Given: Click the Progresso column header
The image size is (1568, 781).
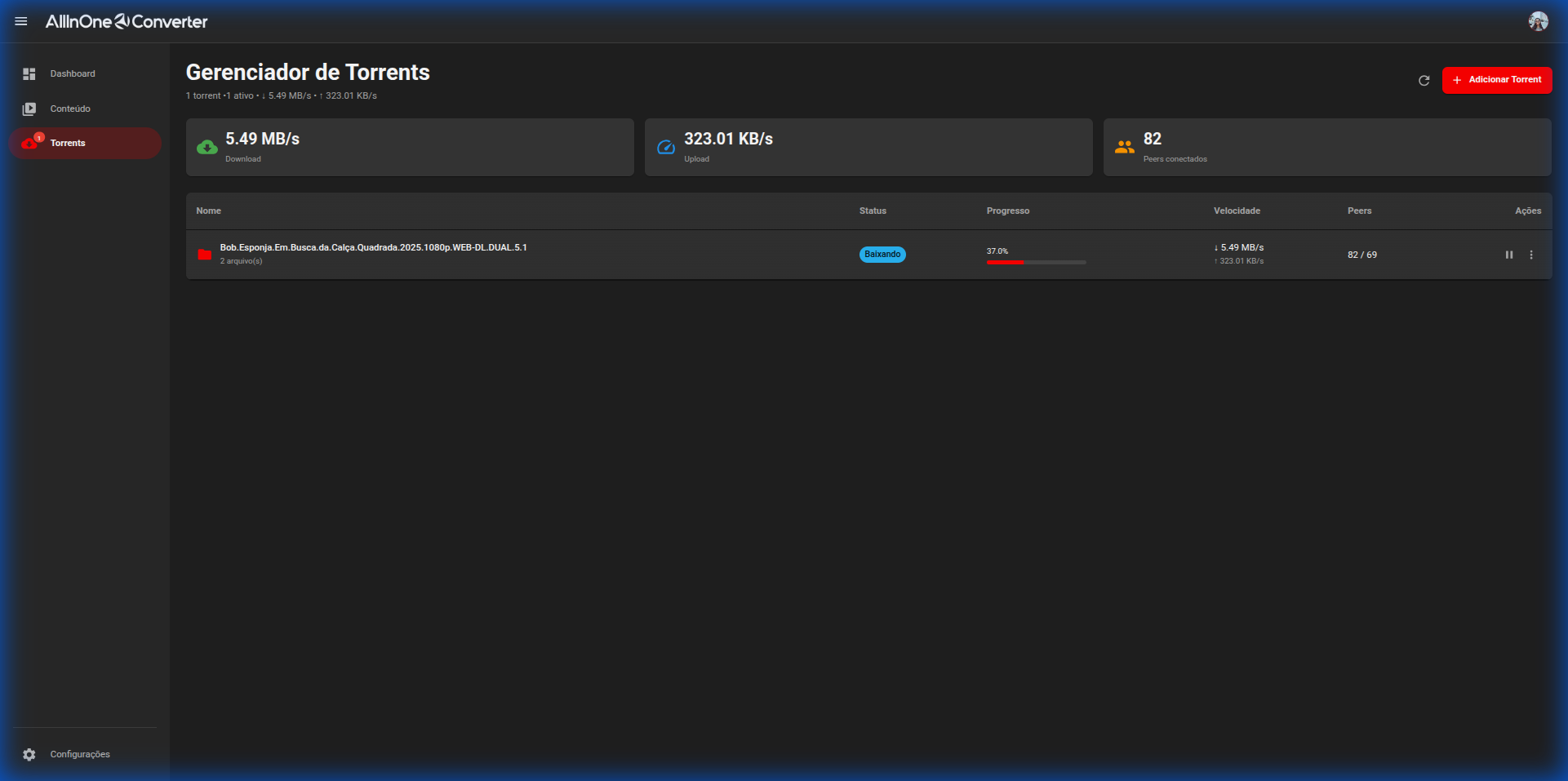Looking at the screenshot, I should (x=1007, y=211).
